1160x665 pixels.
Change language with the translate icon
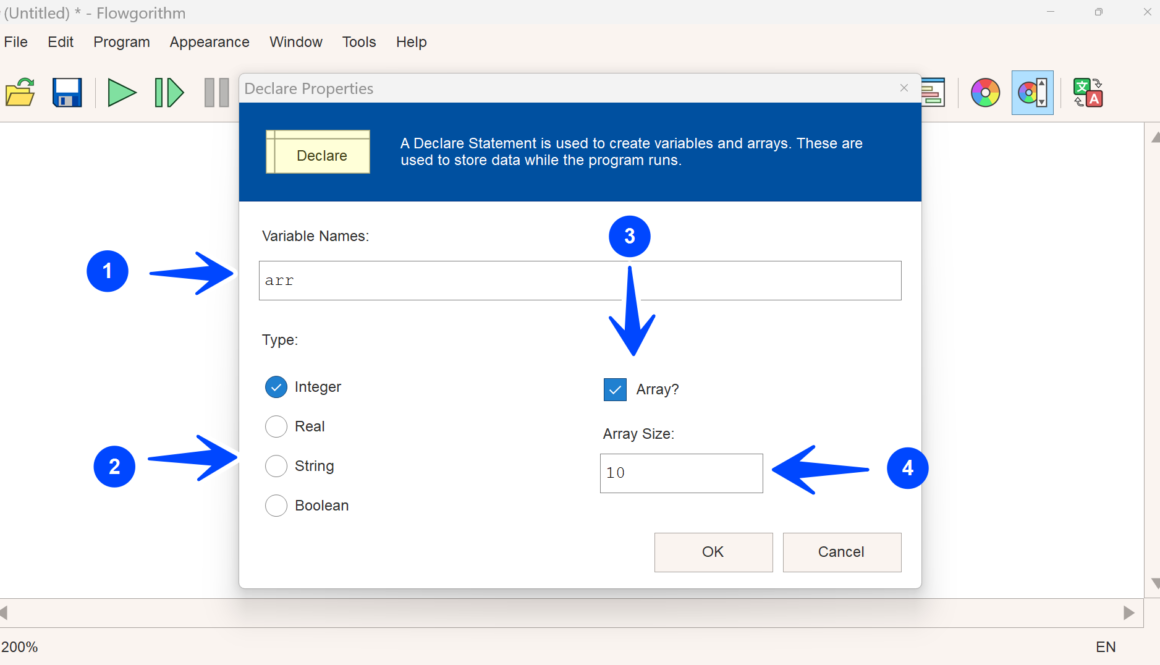pyautogui.click(x=1088, y=93)
